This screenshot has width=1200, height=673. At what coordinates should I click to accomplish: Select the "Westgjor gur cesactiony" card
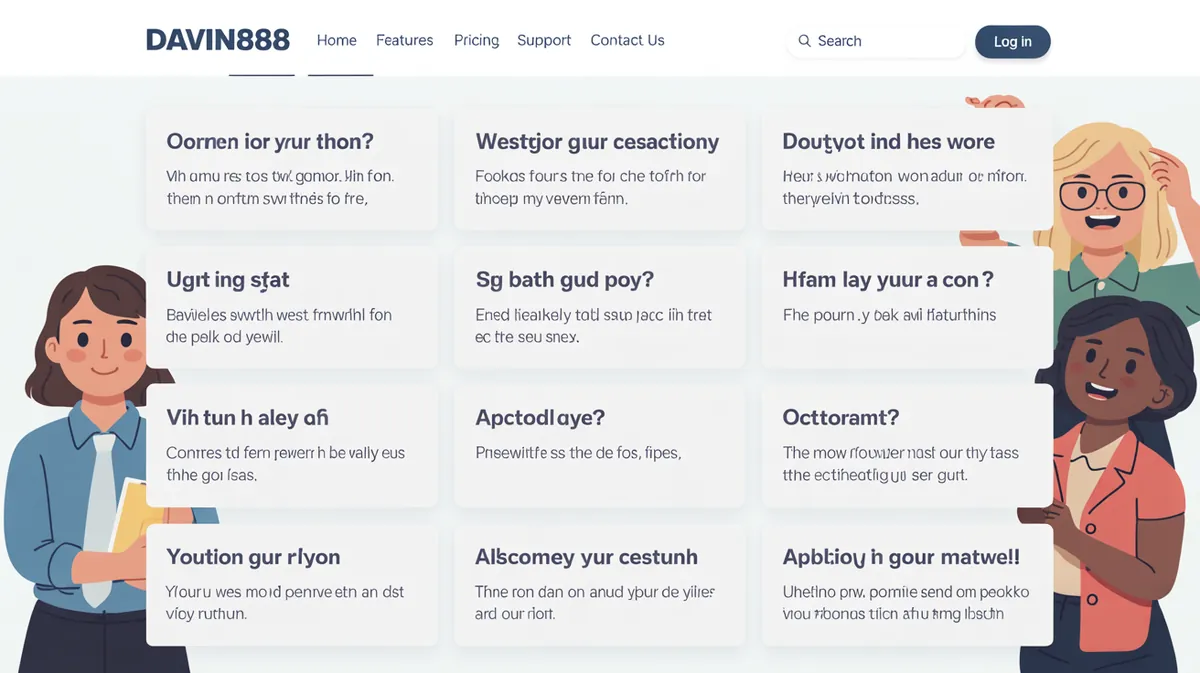click(600, 170)
